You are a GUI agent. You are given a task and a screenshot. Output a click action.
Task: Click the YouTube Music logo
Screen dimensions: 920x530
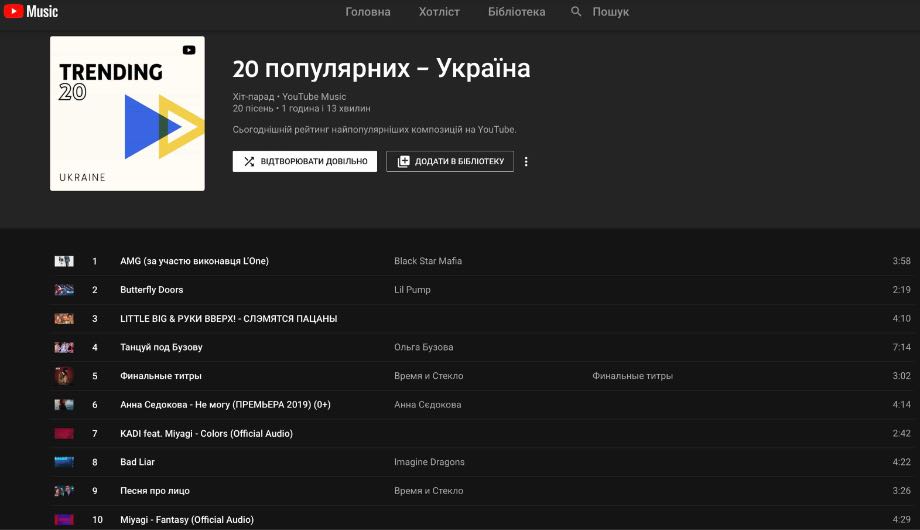click(x=30, y=12)
